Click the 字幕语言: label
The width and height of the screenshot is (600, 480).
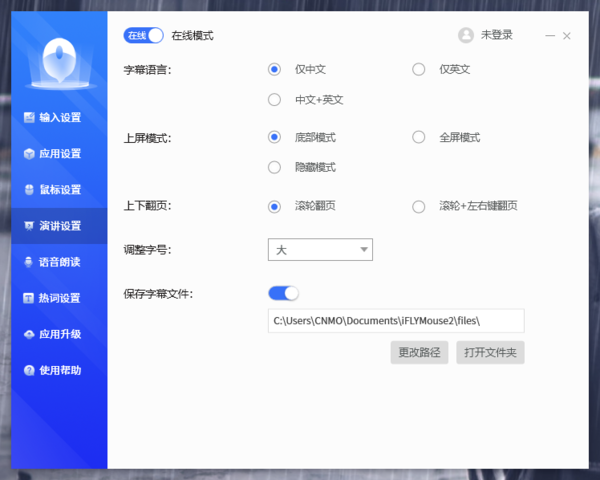[147, 70]
